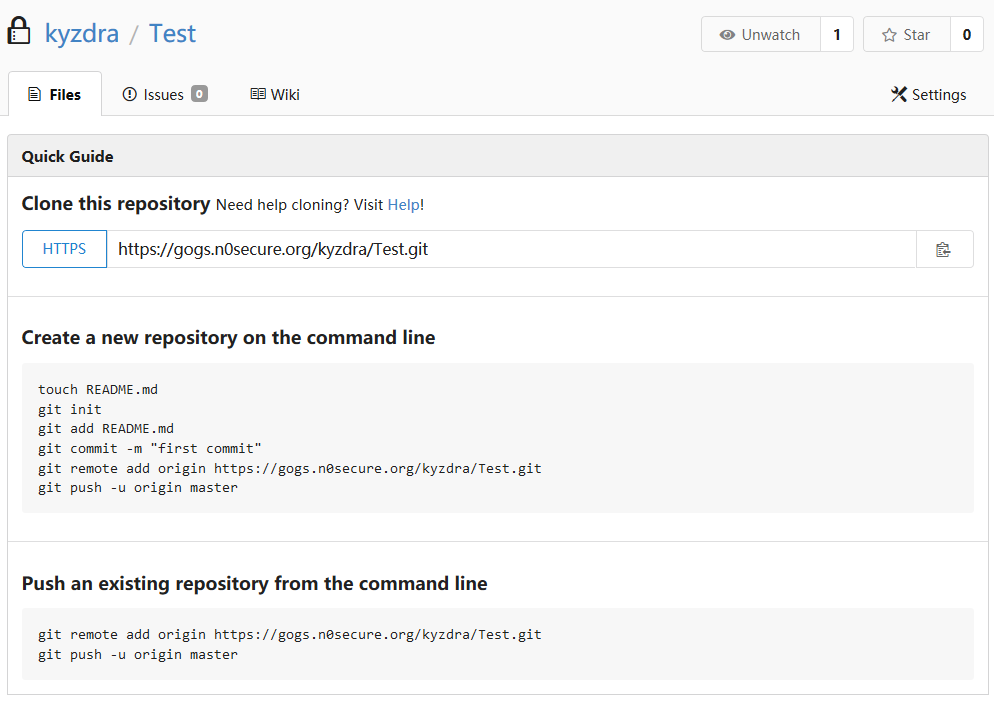Switch to the Wiki tab
The image size is (994, 725).
(x=275, y=94)
